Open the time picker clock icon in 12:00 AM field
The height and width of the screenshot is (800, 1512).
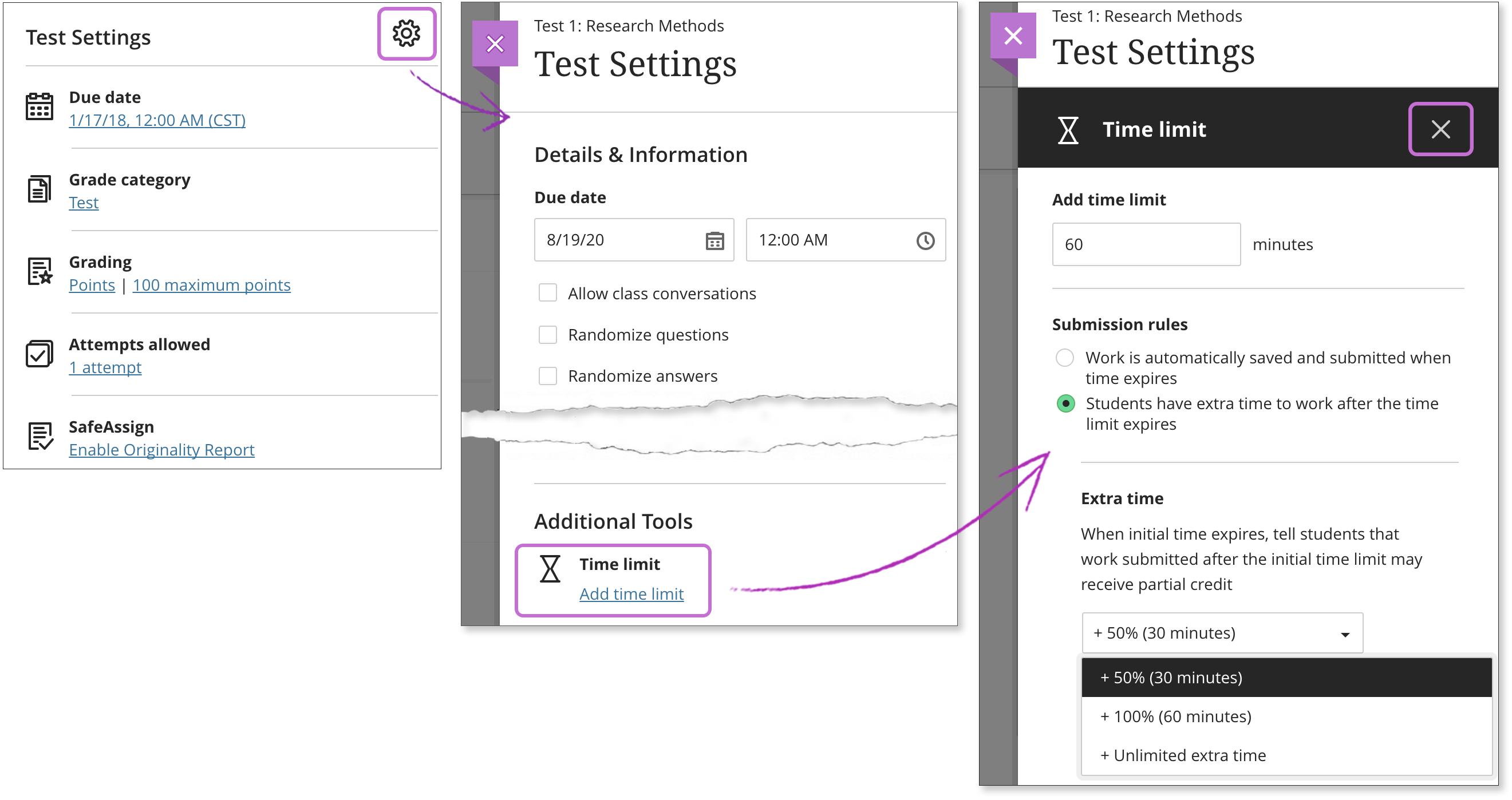click(x=925, y=240)
